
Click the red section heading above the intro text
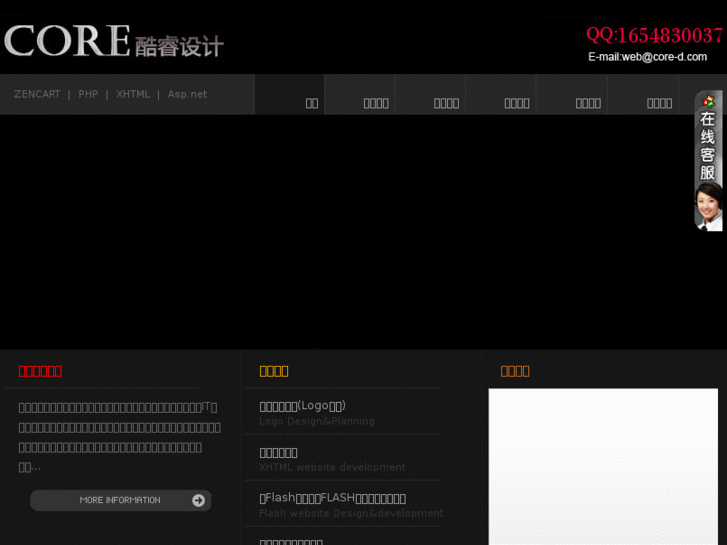40,371
